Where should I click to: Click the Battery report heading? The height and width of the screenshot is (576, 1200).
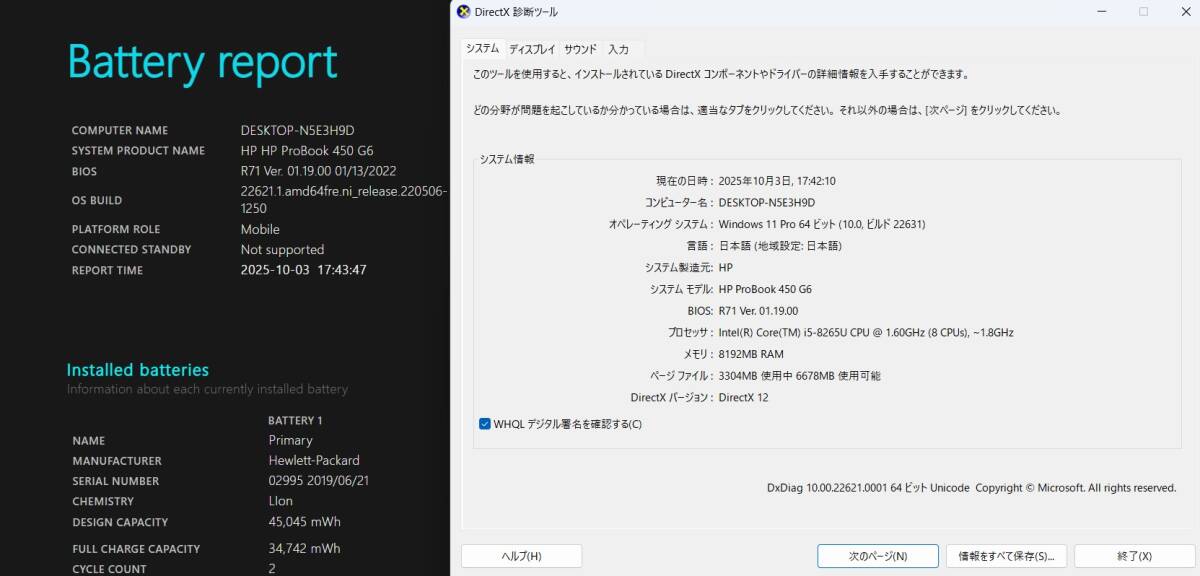coord(201,62)
